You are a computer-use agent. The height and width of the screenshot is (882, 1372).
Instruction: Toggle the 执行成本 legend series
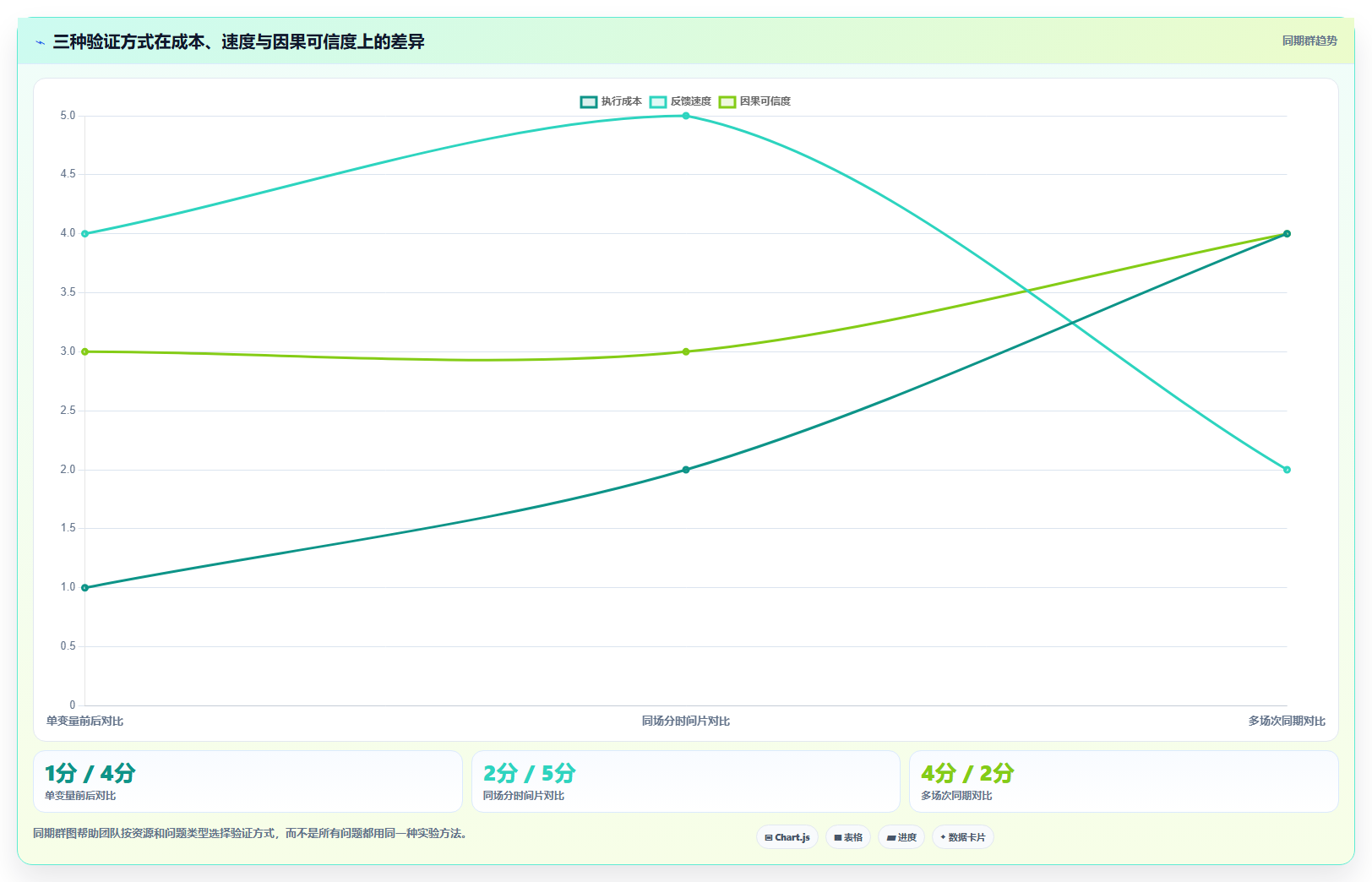(611, 101)
